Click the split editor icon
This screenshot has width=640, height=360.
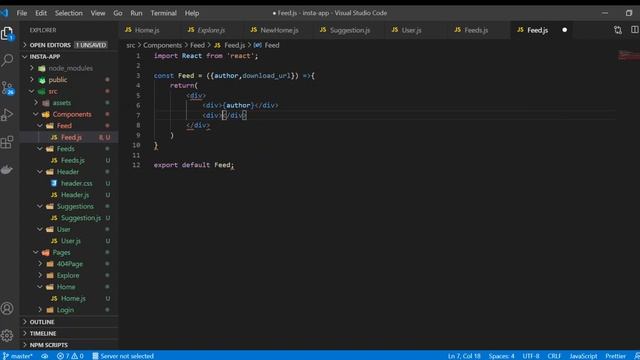point(635,30)
